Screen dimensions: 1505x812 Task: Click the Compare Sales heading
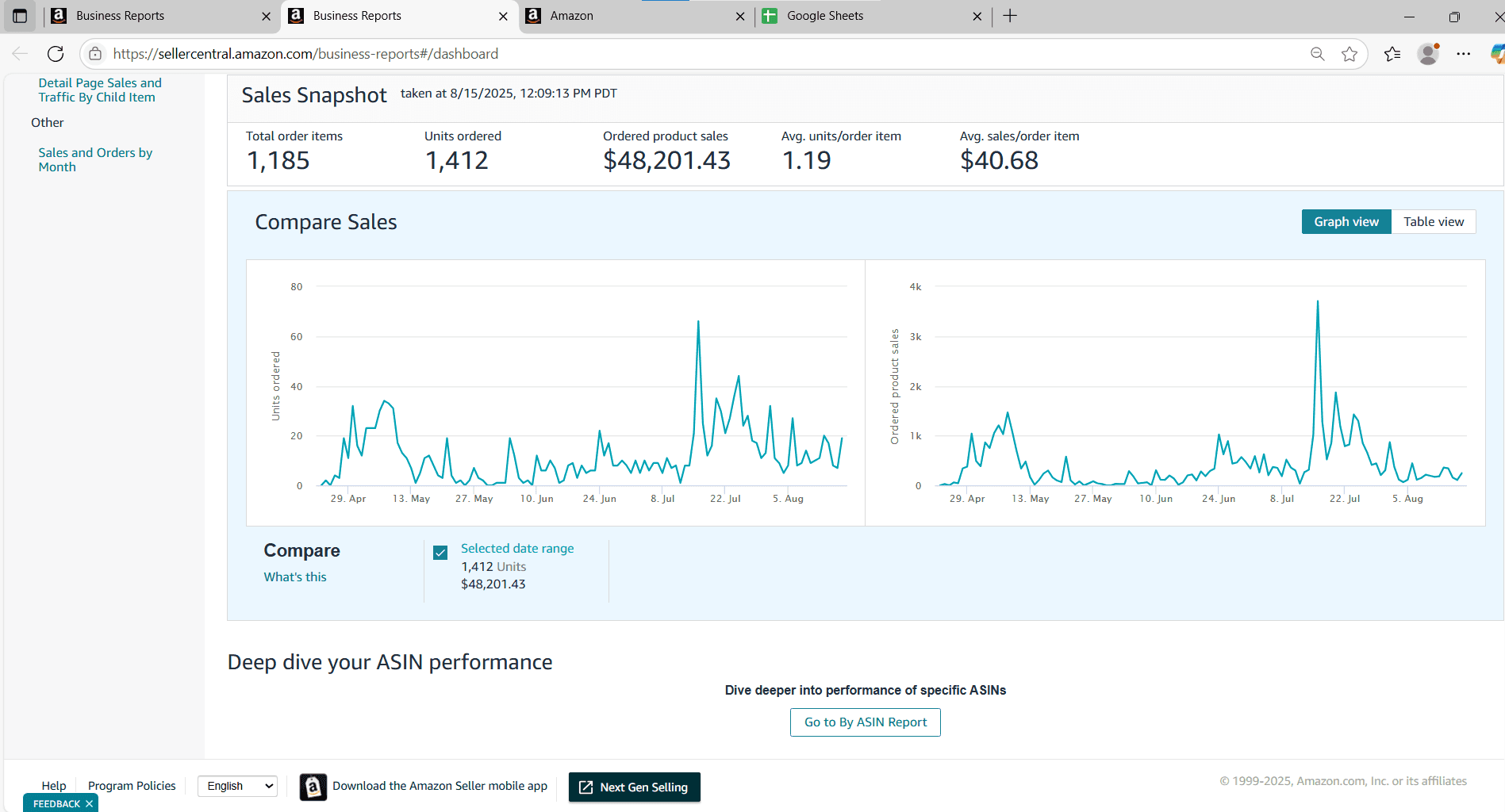pos(326,222)
